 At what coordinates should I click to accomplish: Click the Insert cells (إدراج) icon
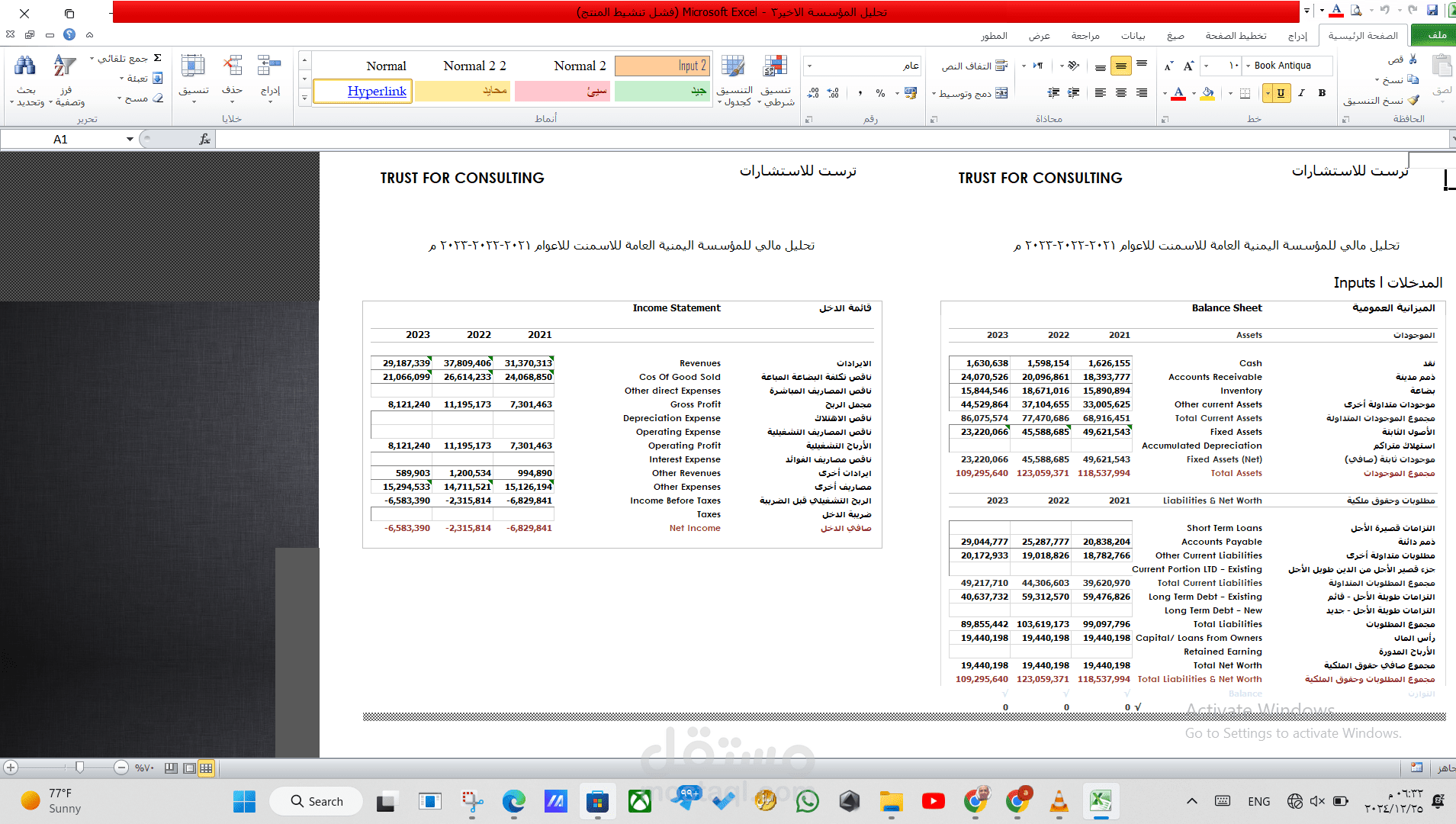tap(269, 66)
